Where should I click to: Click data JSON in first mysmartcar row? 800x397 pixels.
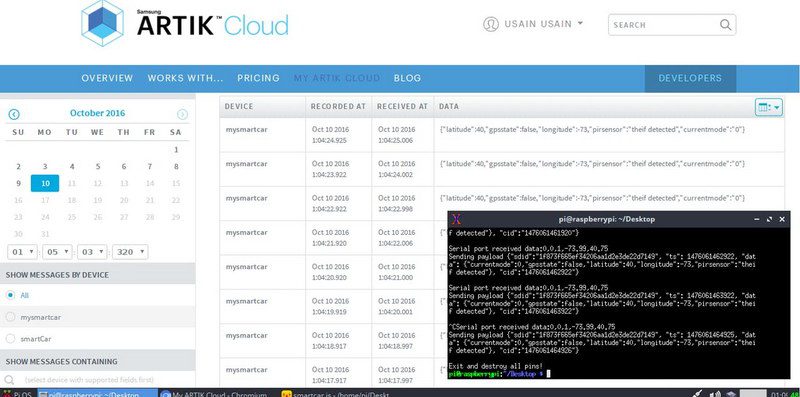coord(592,130)
